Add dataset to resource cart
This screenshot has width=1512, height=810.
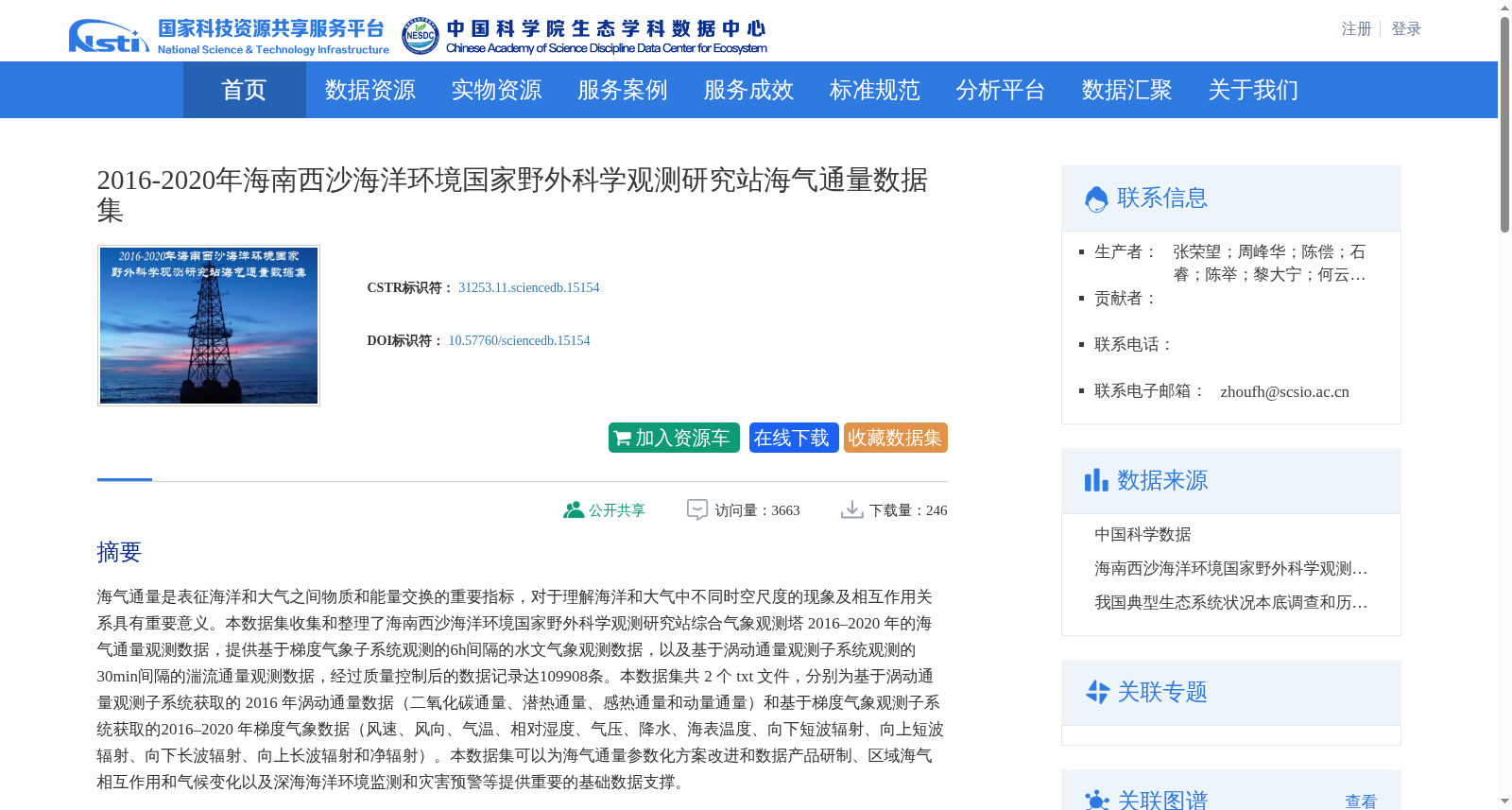[x=674, y=438]
